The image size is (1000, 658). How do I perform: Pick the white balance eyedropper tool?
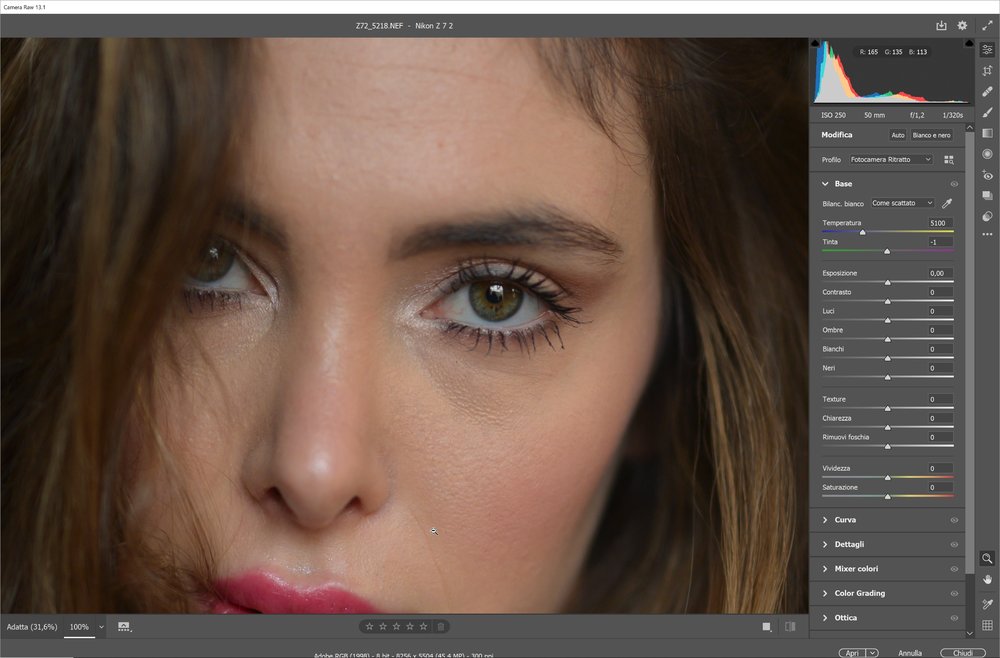pos(947,203)
